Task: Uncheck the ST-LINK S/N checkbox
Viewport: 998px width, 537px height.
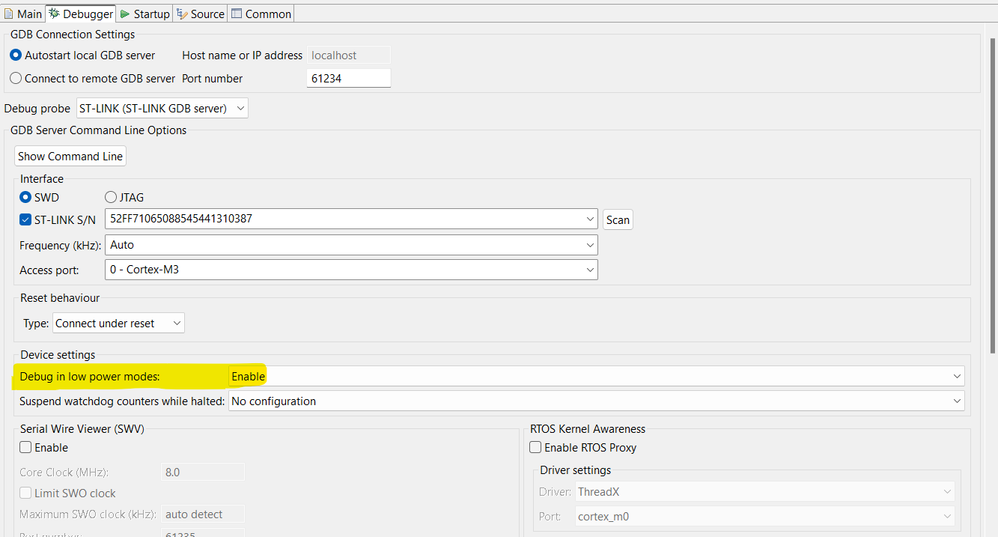Action: coord(26,220)
